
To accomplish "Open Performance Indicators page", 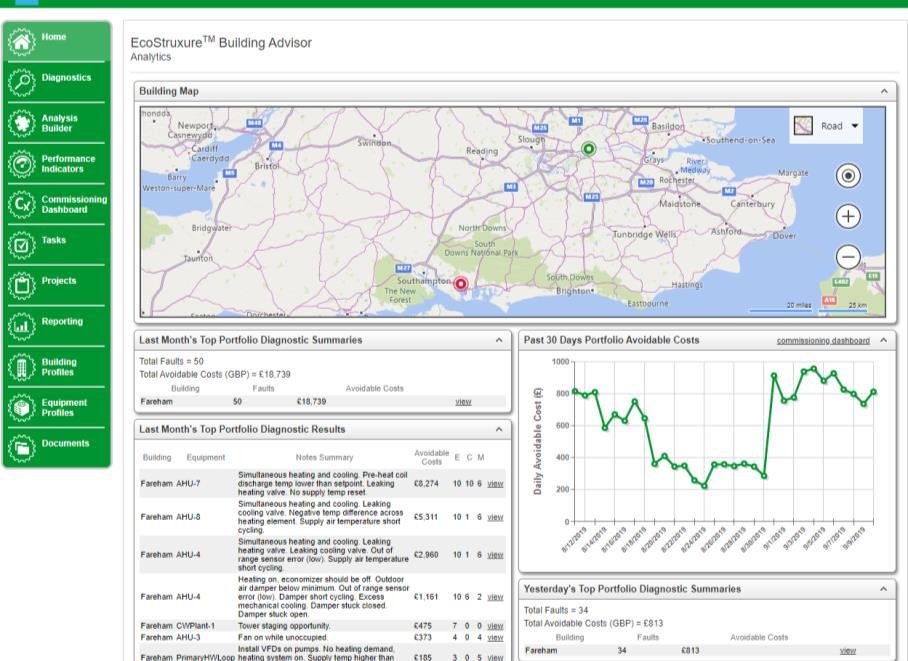I will pyautogui.click(x=57, y=163).
